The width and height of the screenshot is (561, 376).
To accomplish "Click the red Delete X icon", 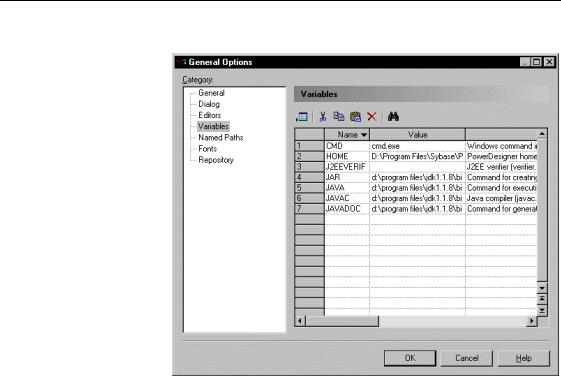I will pos(372,117).
